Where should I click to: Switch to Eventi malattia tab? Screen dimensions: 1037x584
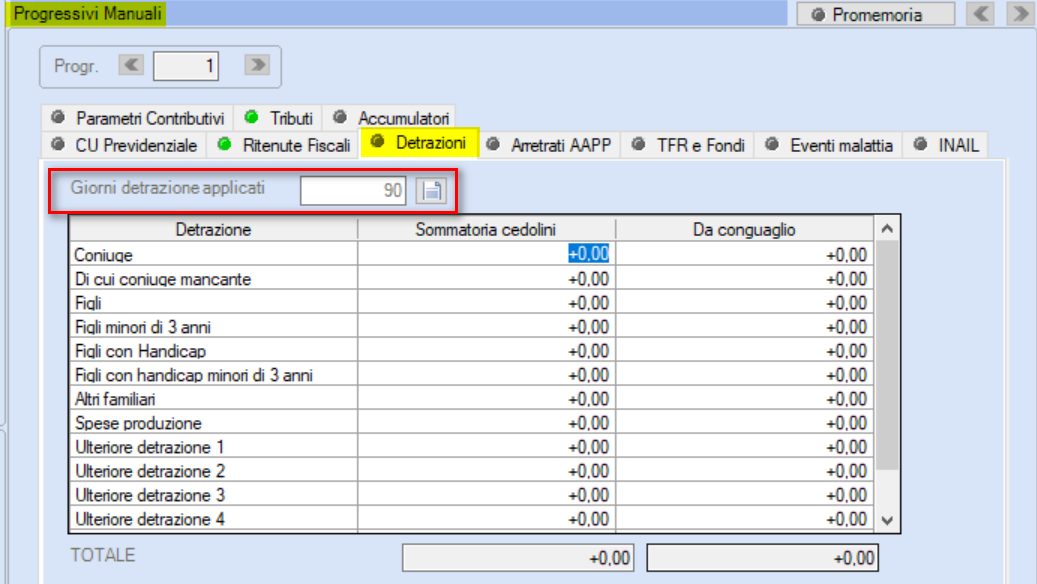coord(829,145)
